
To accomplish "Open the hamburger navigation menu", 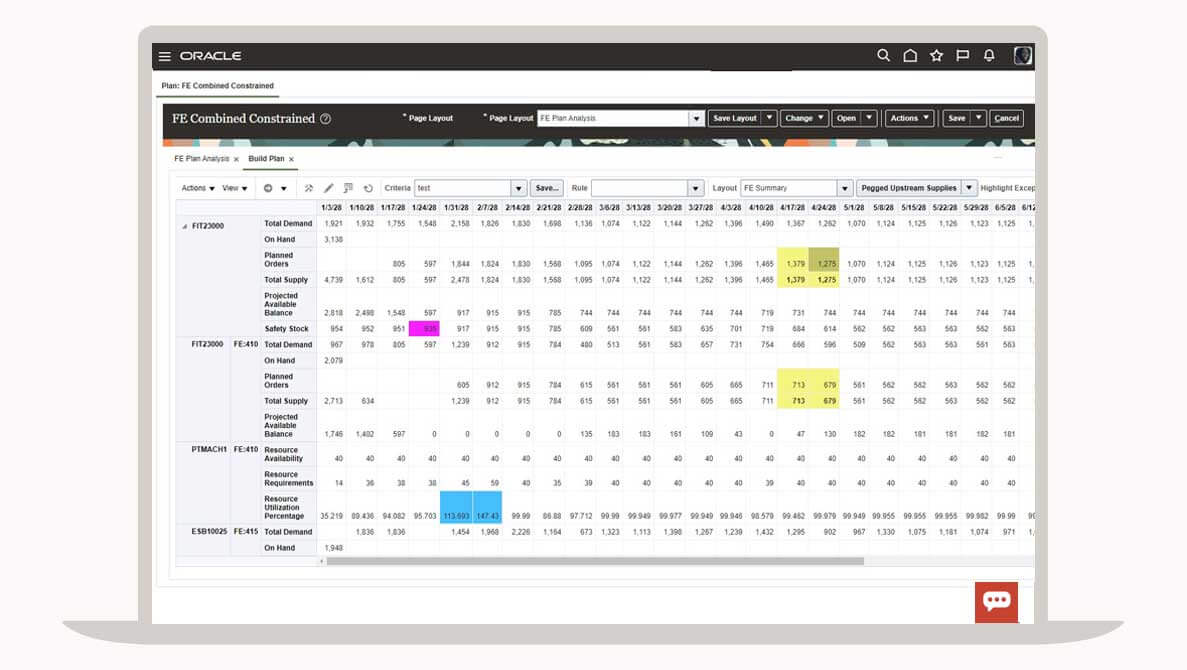I will tap(165, 56).
